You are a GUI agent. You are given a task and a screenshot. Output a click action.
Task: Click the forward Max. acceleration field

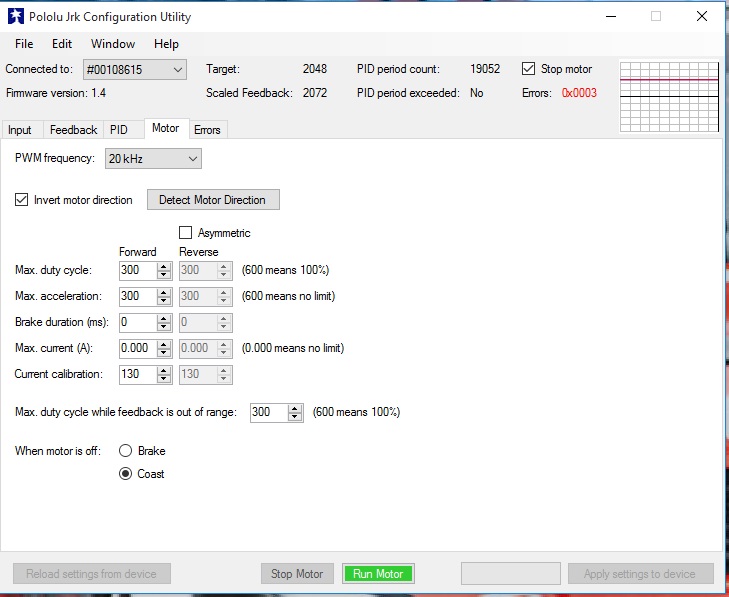pyautogui.click(x=138, y=296)
